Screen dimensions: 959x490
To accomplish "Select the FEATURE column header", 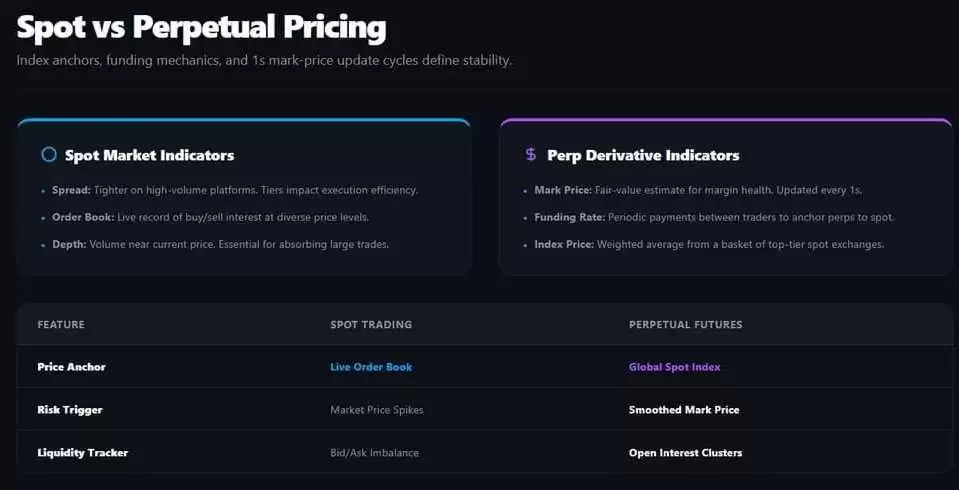I will tap(61, 325).
